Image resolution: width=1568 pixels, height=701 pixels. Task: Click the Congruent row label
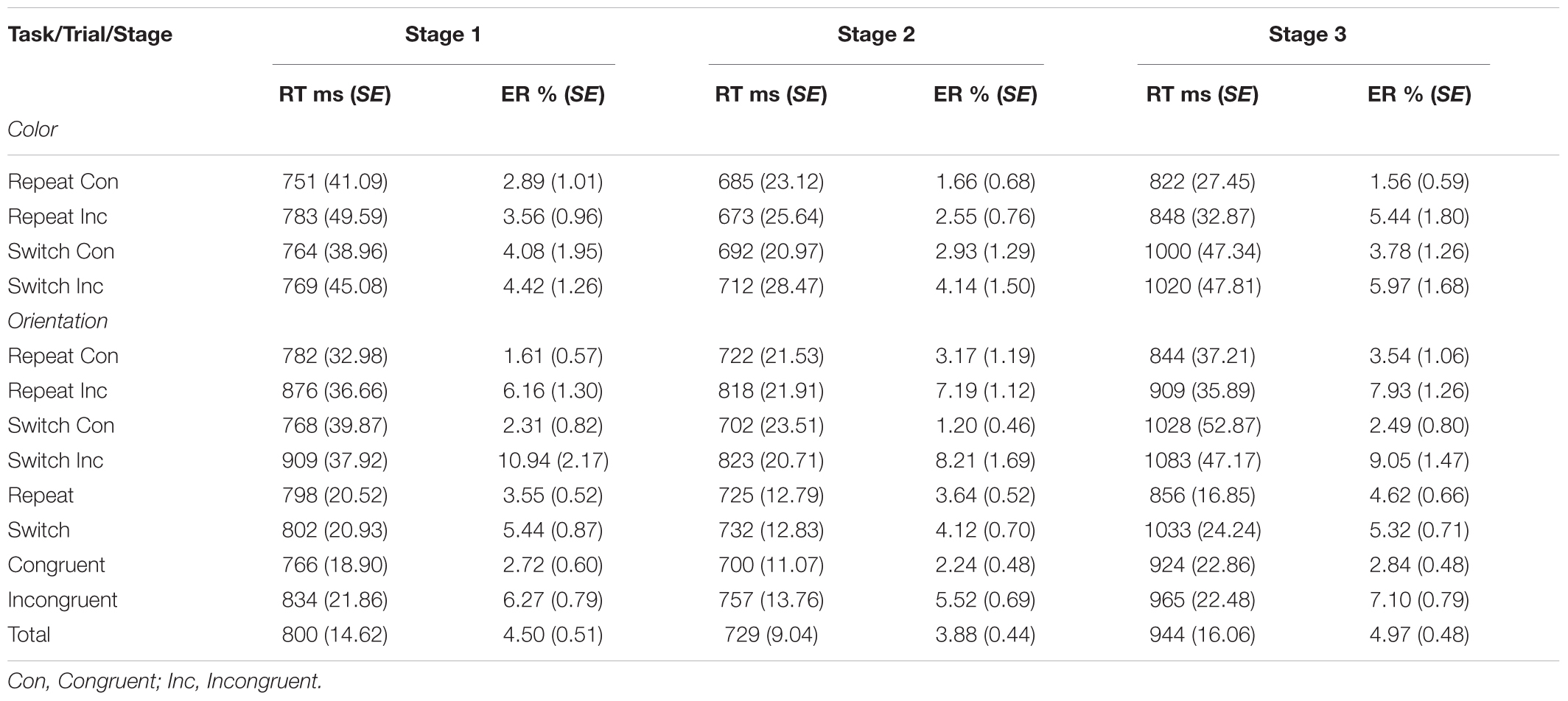(x=57, y=566)
